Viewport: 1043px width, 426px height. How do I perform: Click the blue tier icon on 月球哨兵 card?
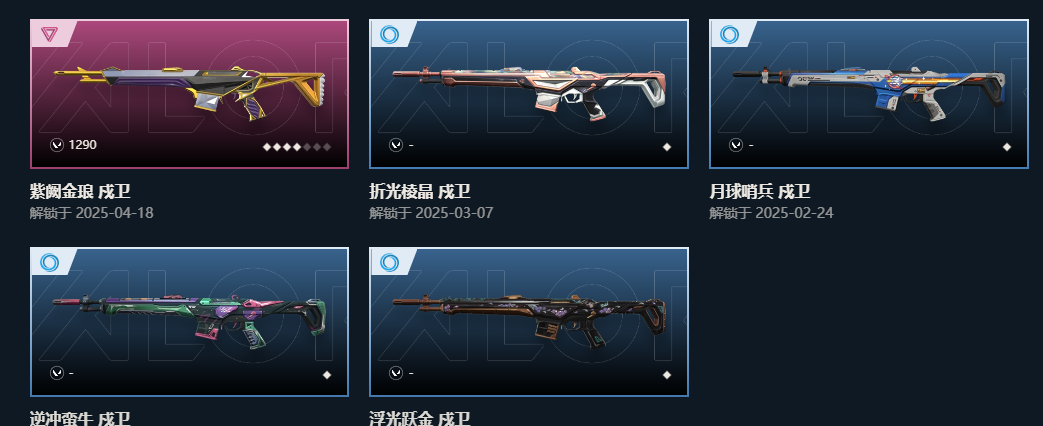(729, 35)
